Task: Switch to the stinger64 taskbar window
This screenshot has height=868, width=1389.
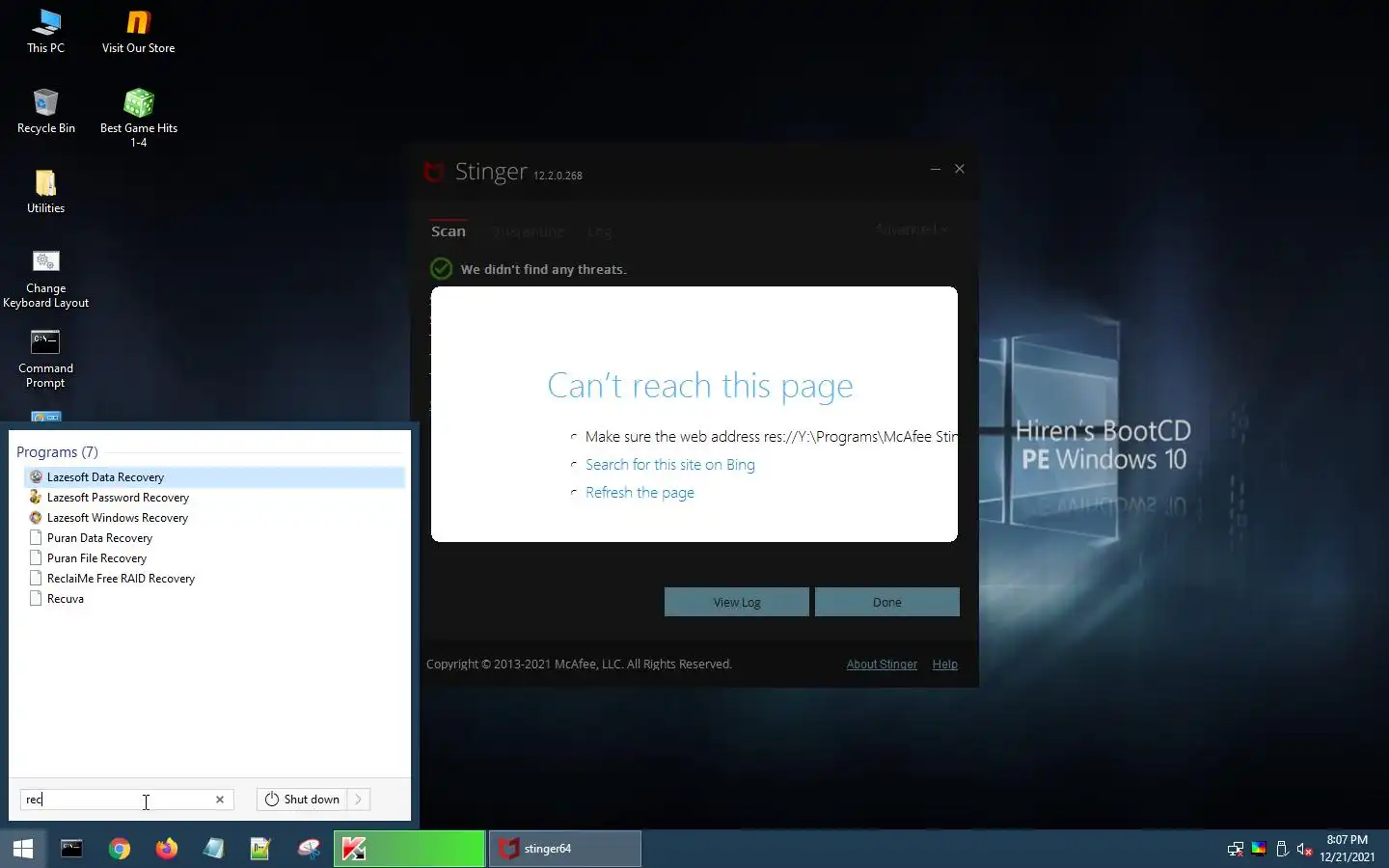Action: (564, 849)
